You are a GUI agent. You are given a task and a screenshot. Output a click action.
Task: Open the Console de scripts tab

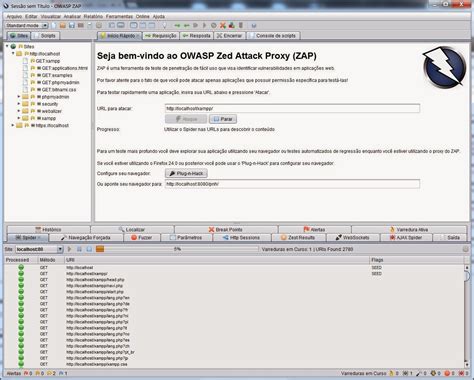tap(273, 35)
